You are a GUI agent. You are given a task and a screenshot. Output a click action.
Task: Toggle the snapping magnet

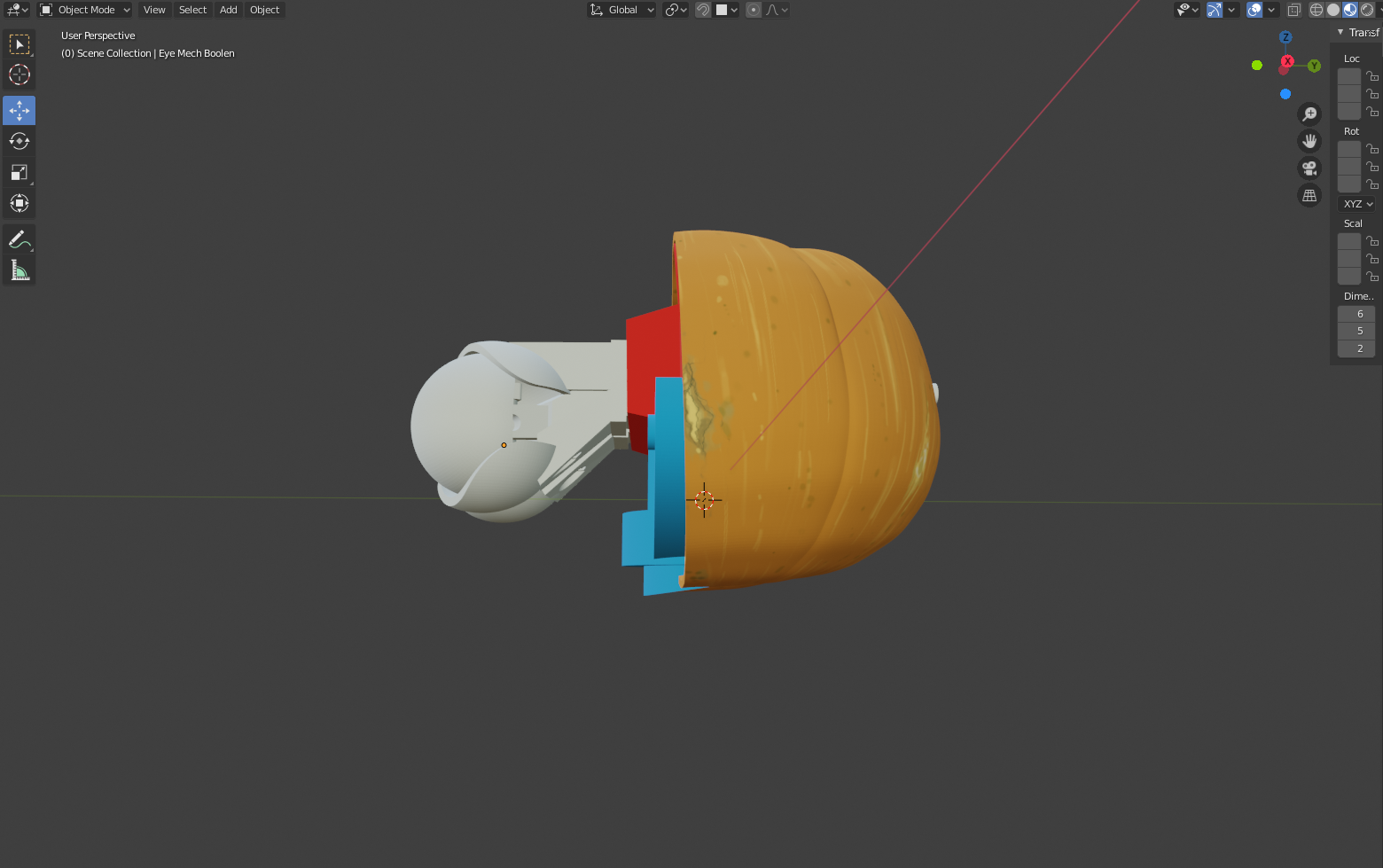tap(703, 10)
